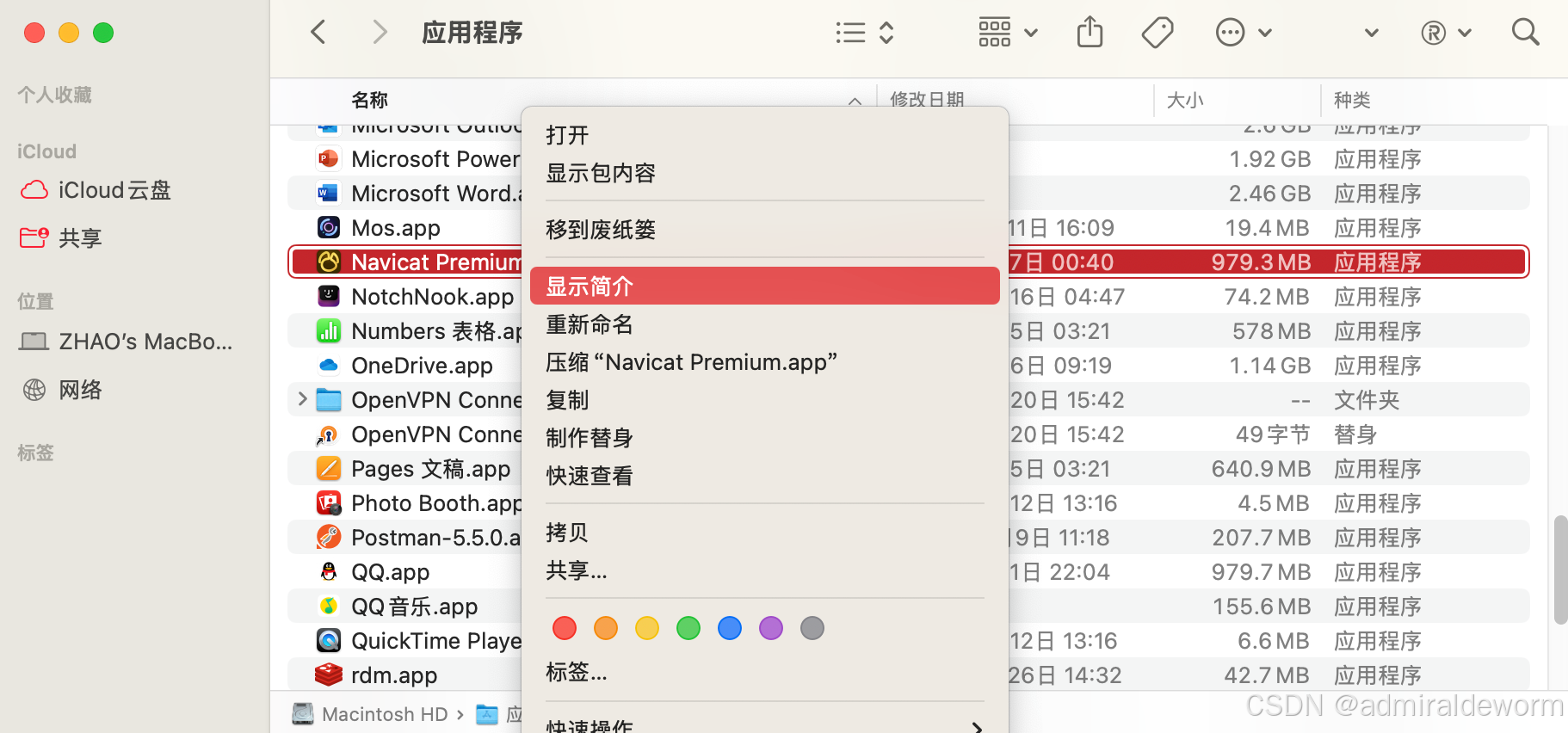Viewport: 1568px width, 733px height.
Task: Go forward with the right chevron
Action: pos(380,33)
